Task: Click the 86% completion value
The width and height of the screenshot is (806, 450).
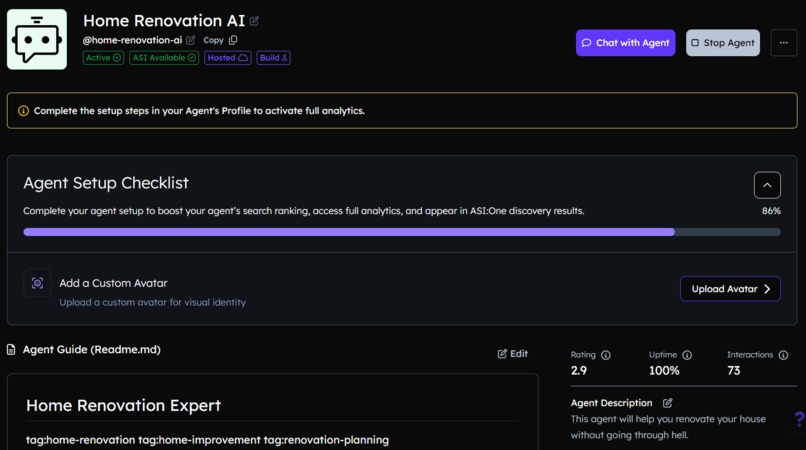Action: tap(771, 211)
